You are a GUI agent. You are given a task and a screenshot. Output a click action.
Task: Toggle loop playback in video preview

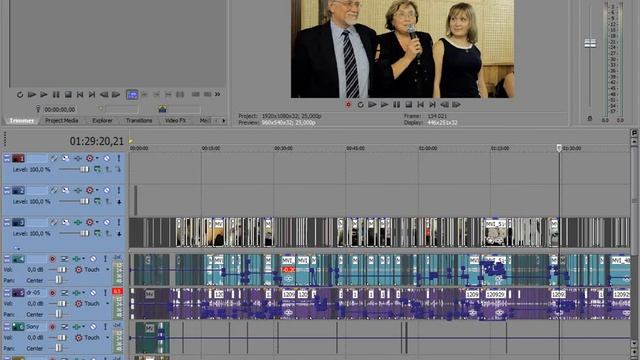pos(360,105)
